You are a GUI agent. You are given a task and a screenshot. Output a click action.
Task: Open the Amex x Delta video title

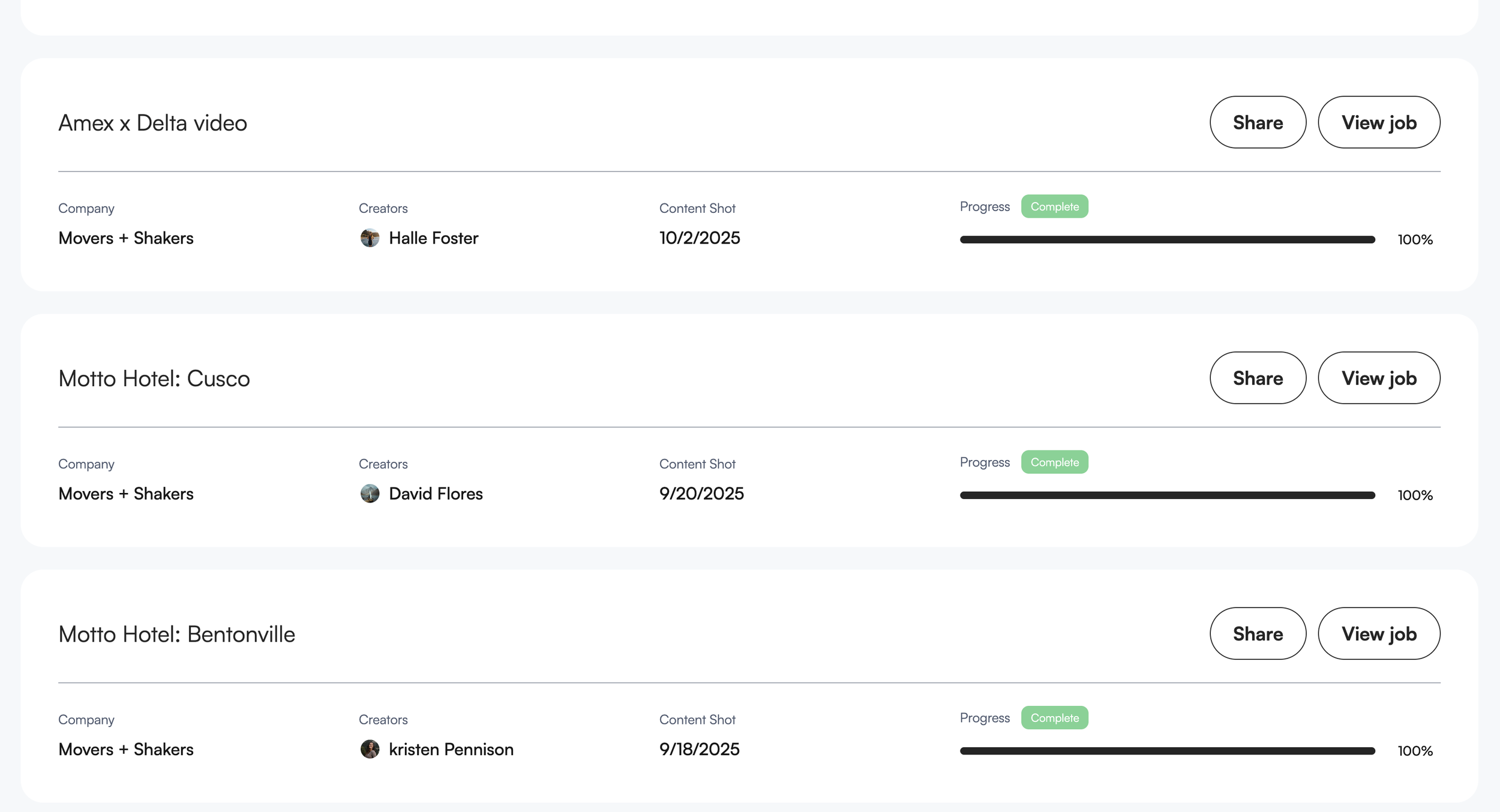click(x=152, y=123)
